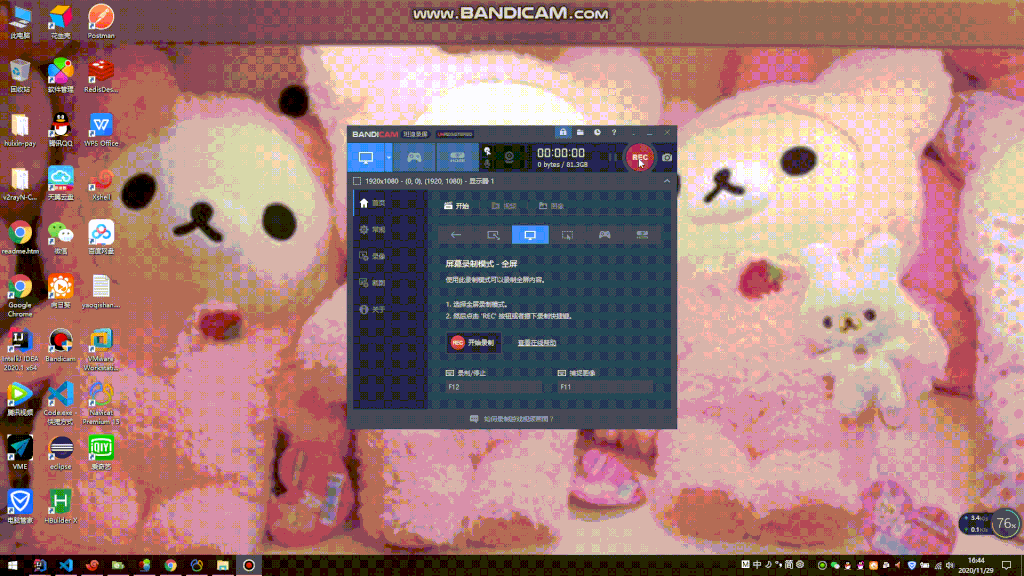1024x576 pixels.
Task: Switch to 图像 tab
Action: click(551, 206)
